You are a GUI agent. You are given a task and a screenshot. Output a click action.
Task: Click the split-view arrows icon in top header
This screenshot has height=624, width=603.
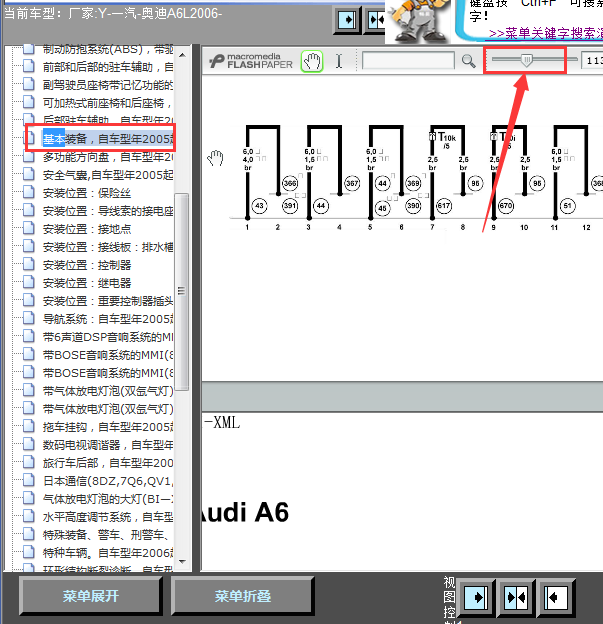coord(376,20)
